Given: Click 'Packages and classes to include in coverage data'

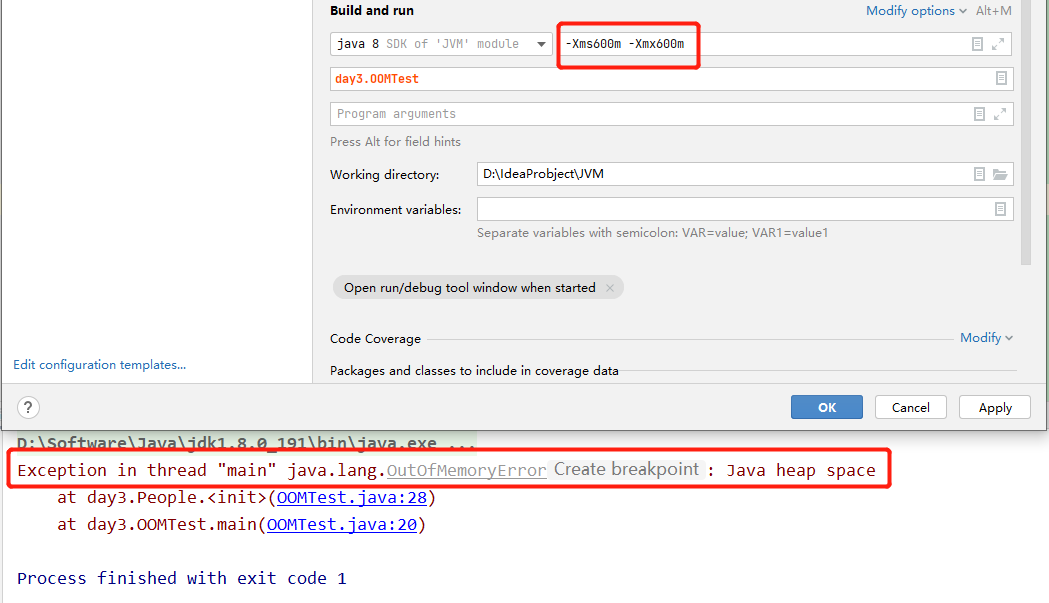Looking at the screenshot, I should point(474,371).
